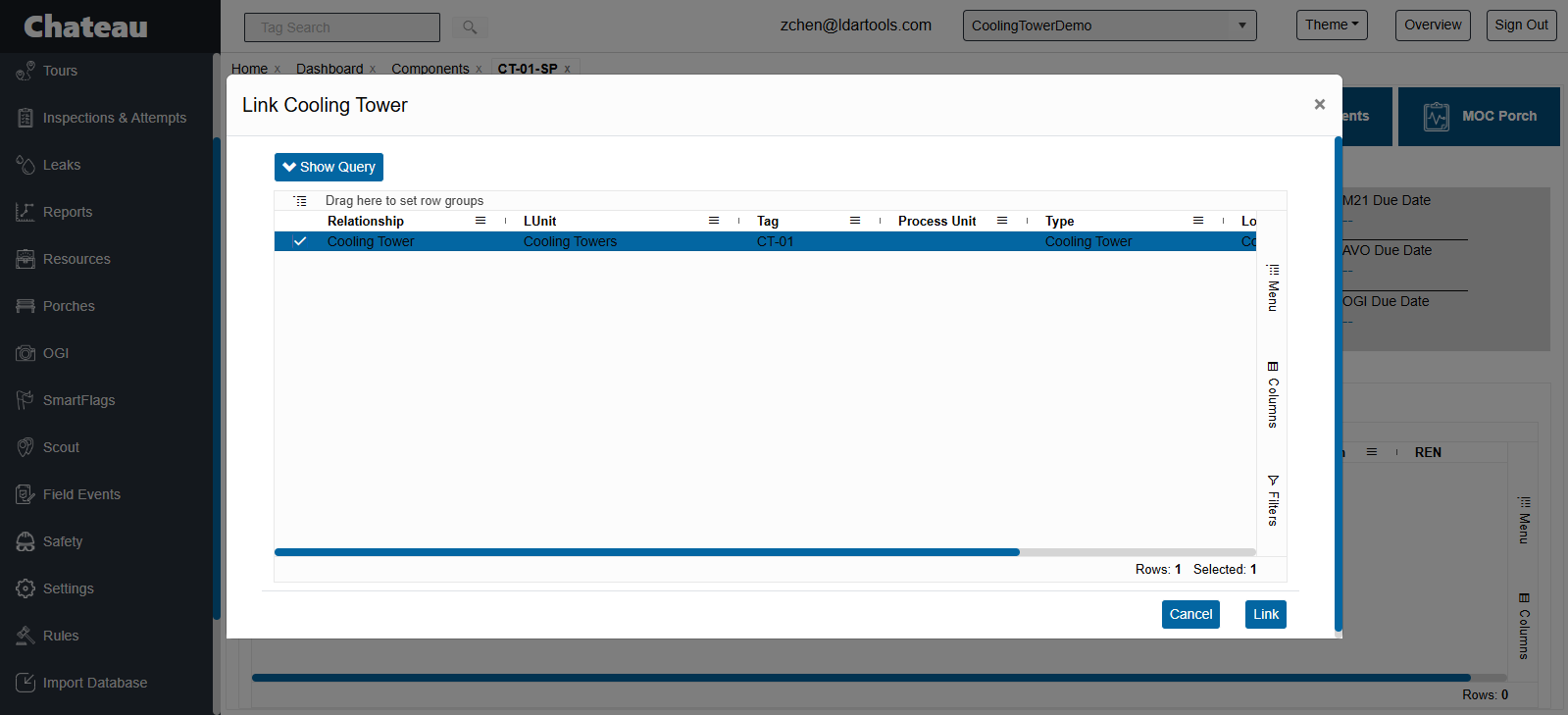Open the Columns side panel tab
1568x715 pixels.
click(x=1273, y=394)
